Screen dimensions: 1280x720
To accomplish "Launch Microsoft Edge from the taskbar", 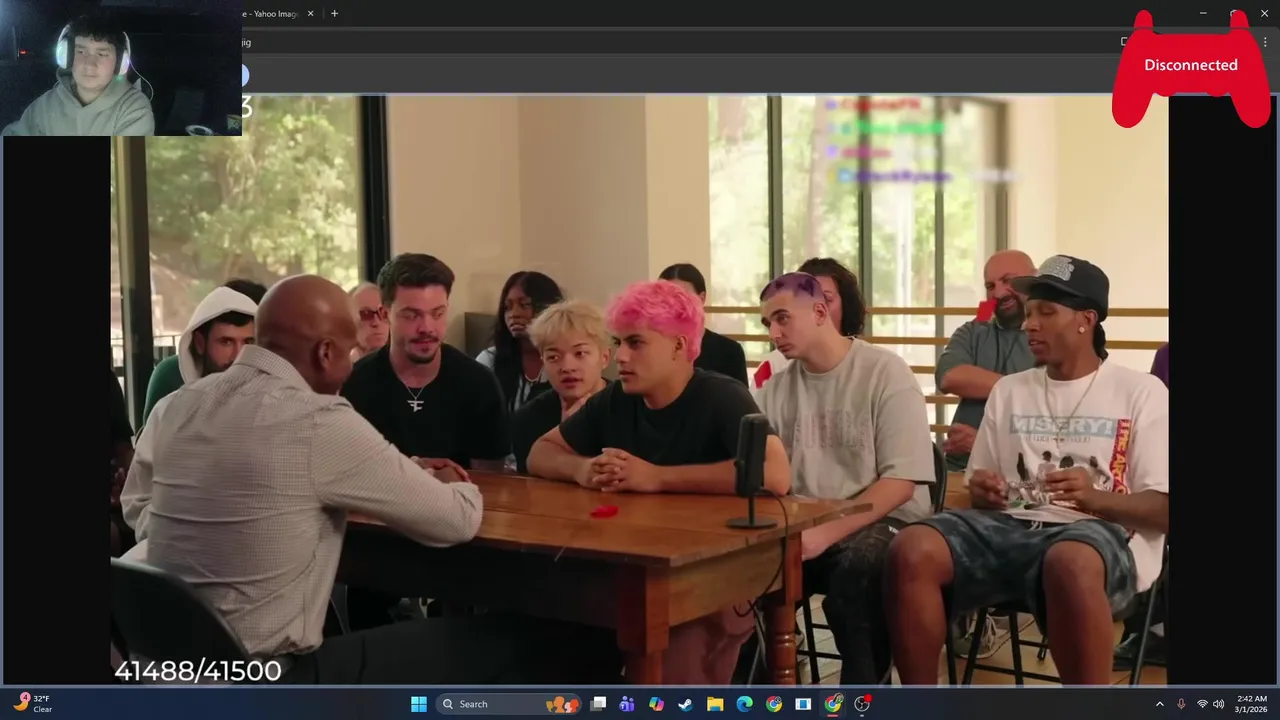I will click(x=744, y=704).
